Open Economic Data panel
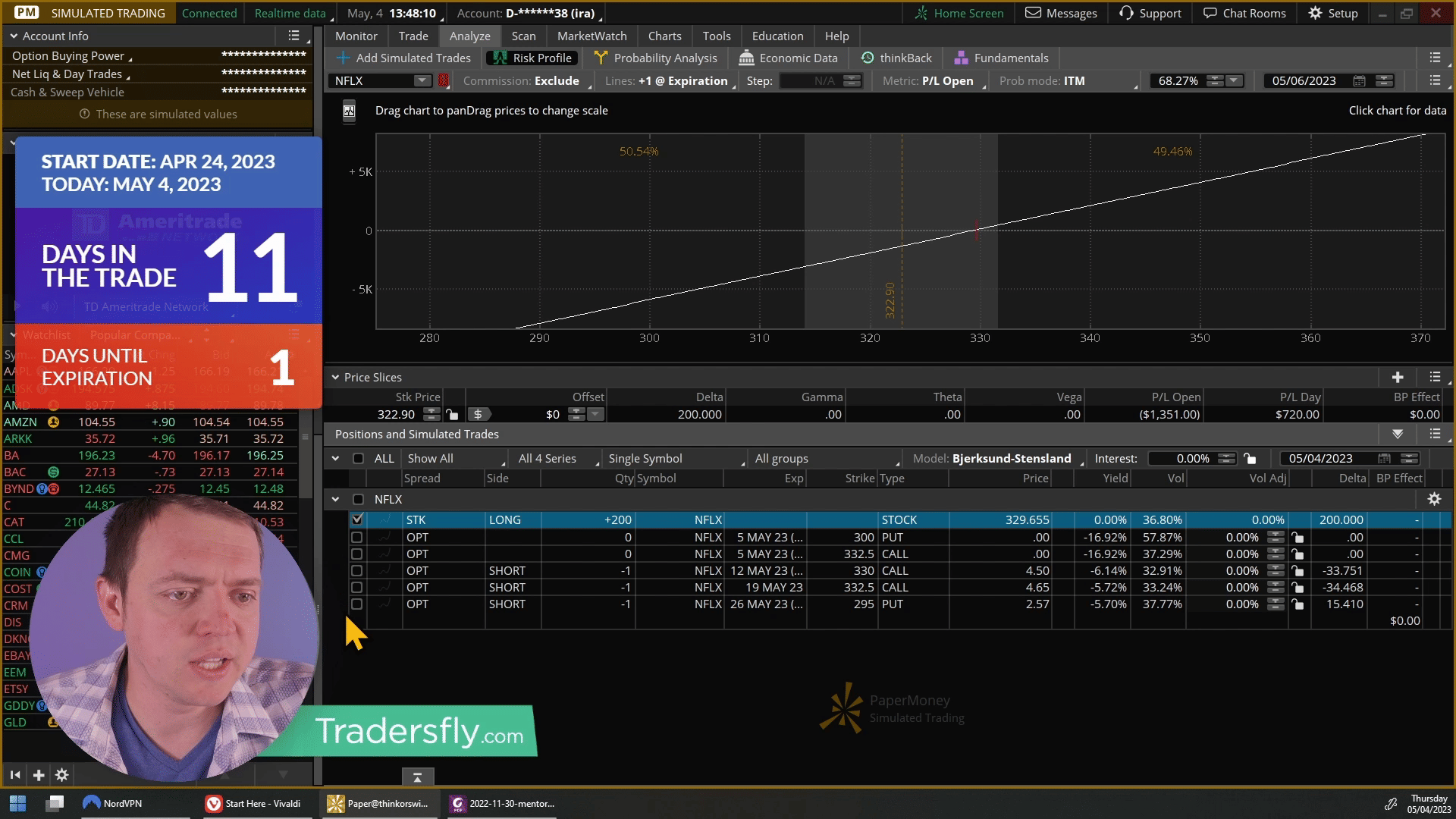Viewport: 1456px width, 819px height. click(788, 58)
